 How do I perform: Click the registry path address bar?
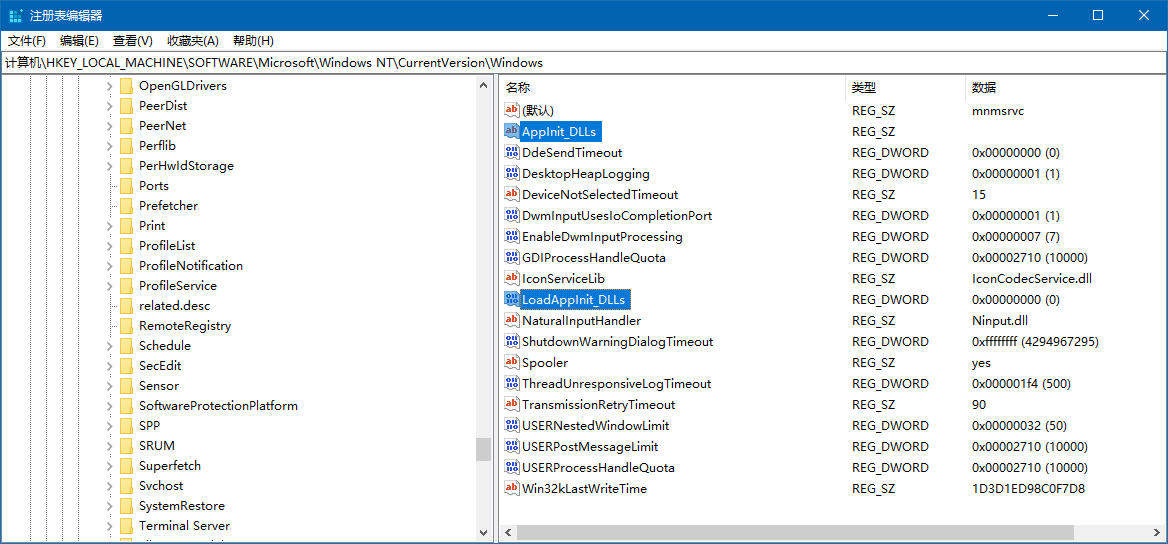(584, 63)
